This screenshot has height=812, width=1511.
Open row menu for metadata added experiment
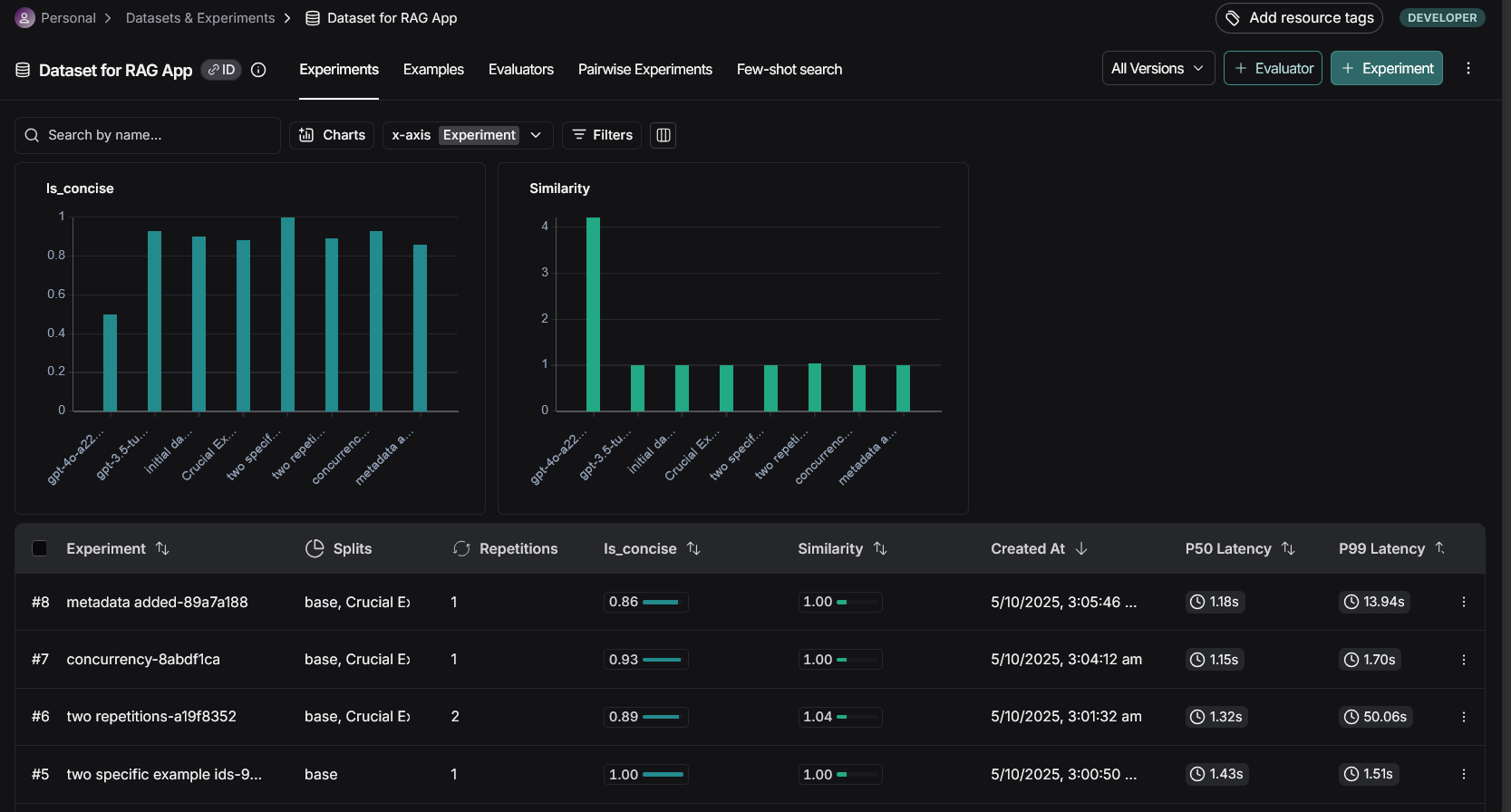(1464, 602)
